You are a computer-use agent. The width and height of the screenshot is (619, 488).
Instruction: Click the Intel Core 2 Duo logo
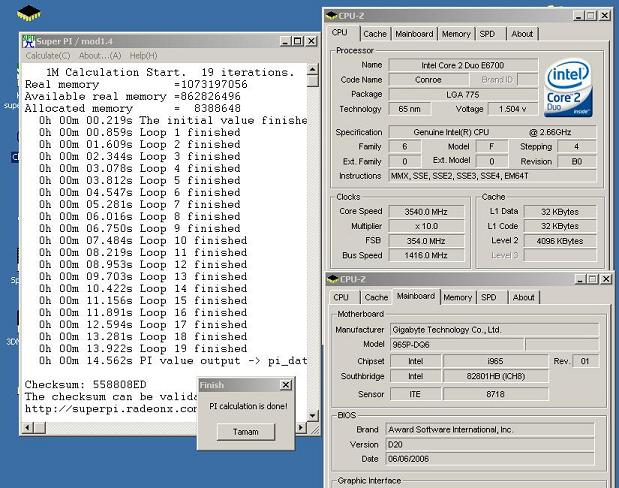[568, 88]
